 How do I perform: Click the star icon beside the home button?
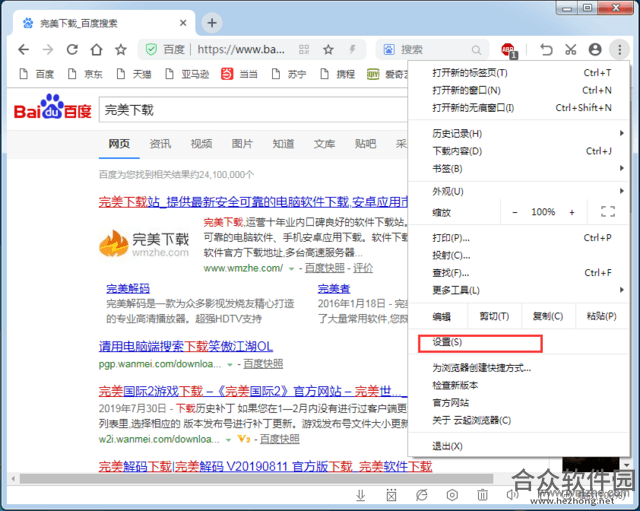120,50
